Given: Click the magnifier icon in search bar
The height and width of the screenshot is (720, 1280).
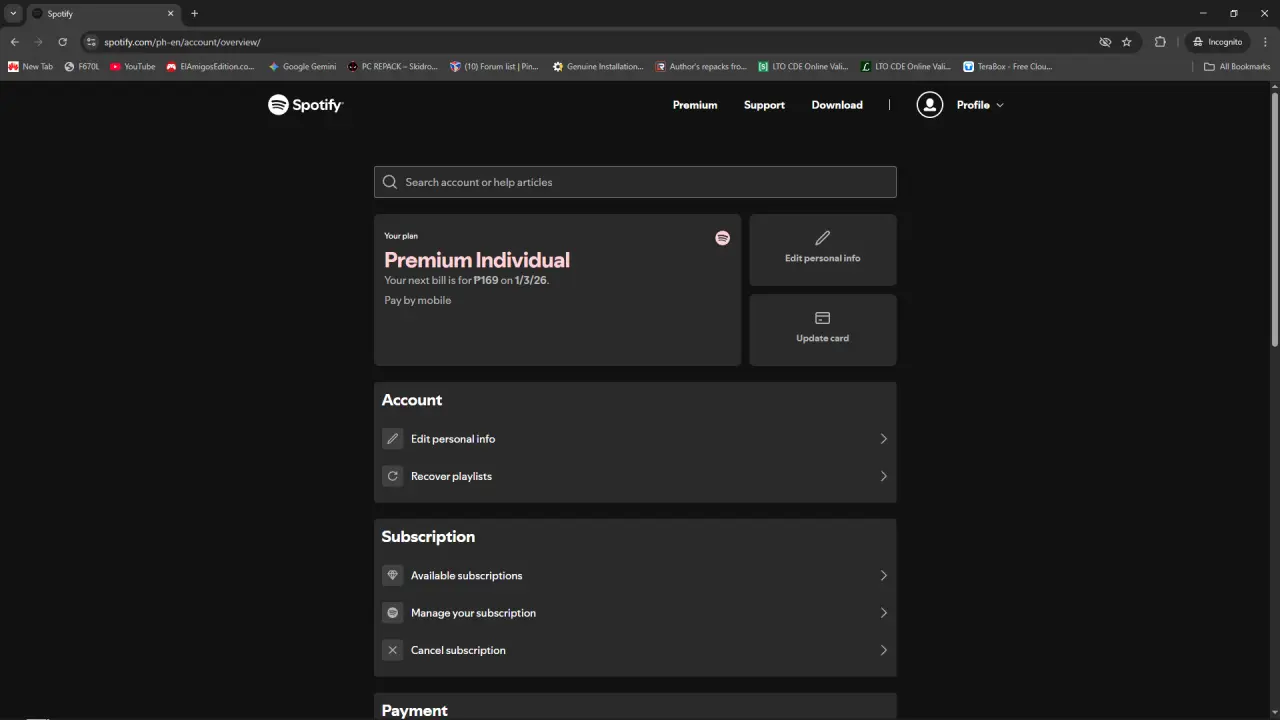Looking at the screenshot, I should 390,182.
